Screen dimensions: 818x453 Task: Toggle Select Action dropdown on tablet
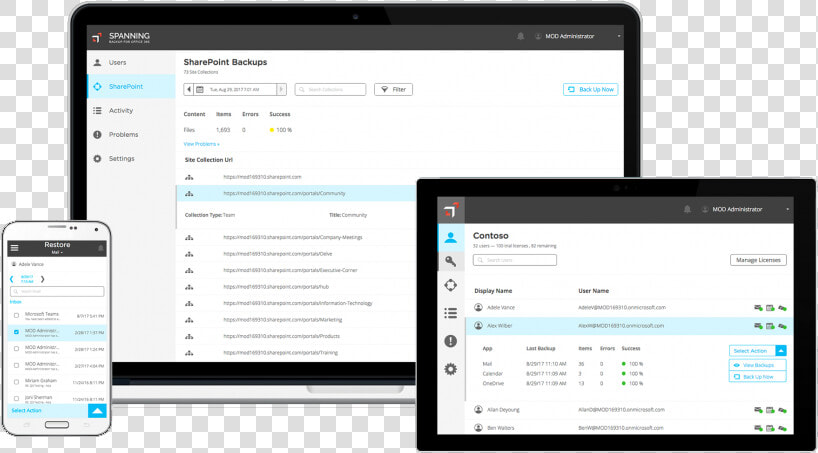click(x=781, y=351)
